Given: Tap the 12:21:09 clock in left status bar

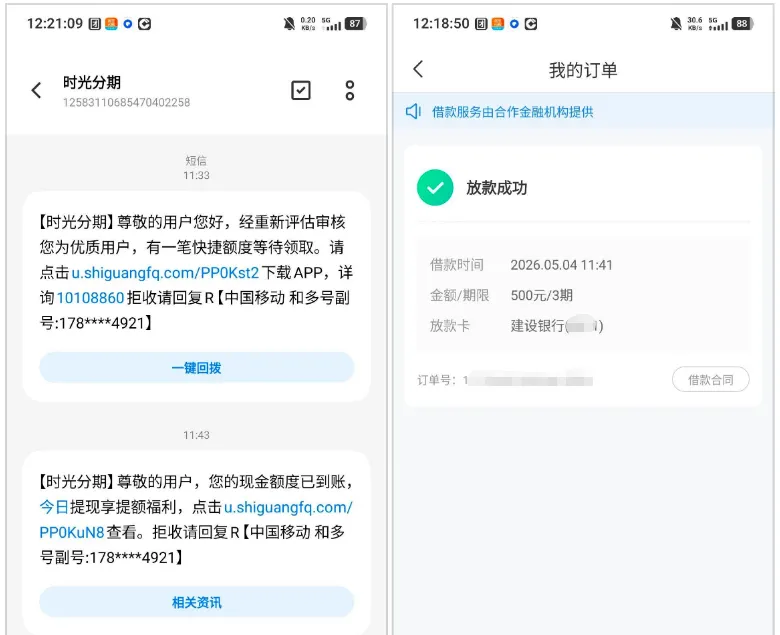Looking at the screenshot, I should (55, 23).
